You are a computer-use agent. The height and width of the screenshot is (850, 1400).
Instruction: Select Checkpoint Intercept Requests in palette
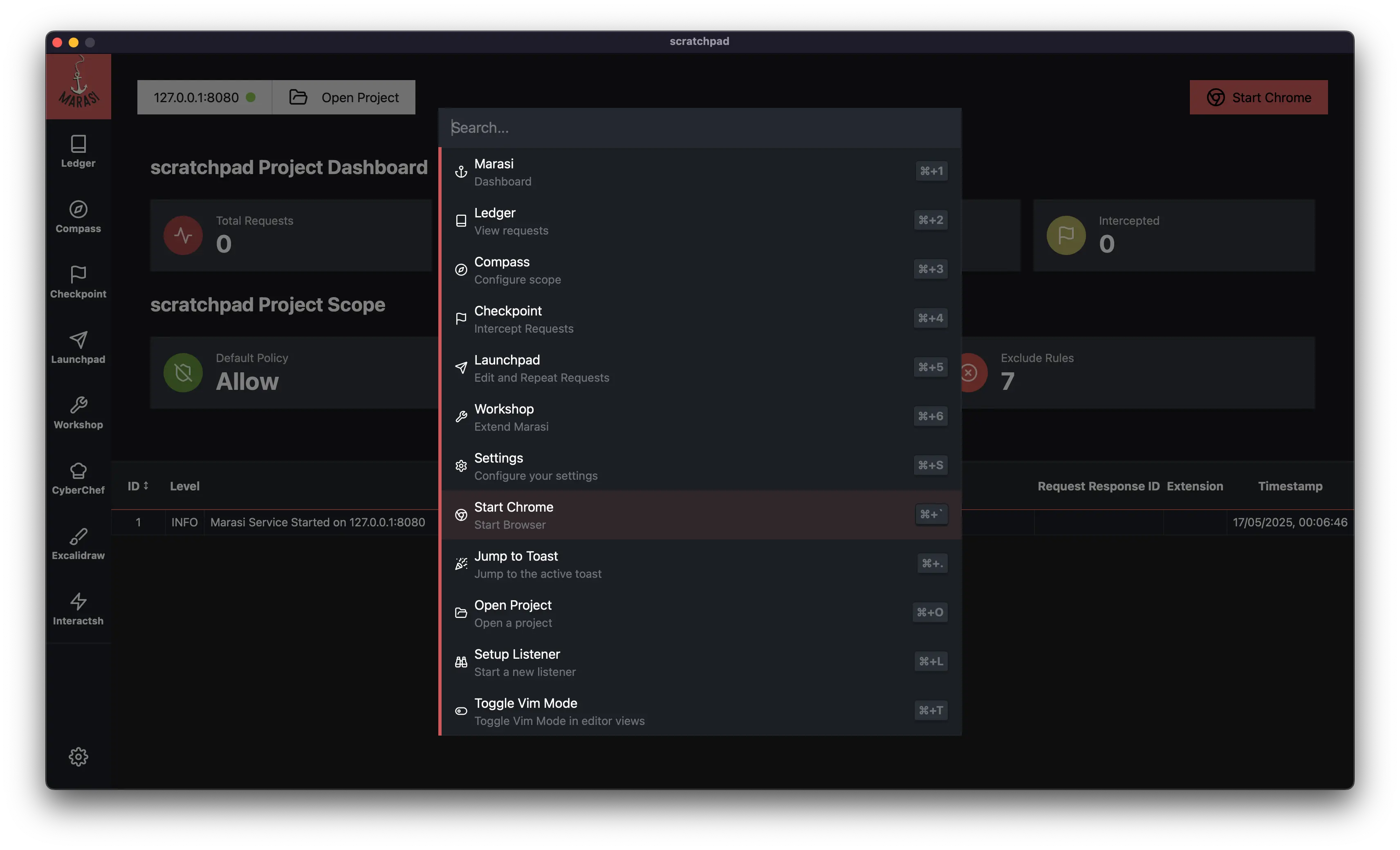tap(701, 319)
